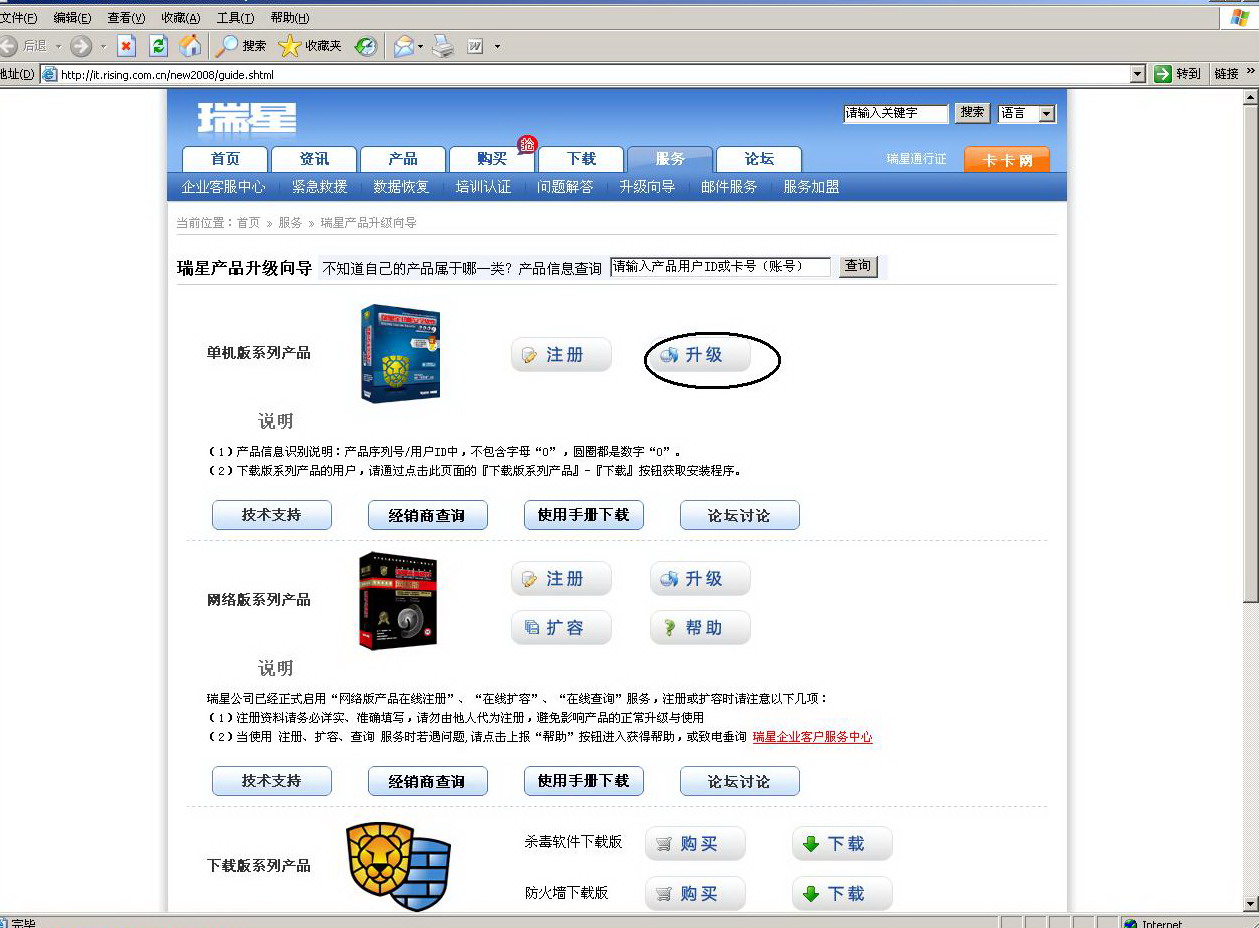Click 购买 for 防火墙下载版
This screenshot has height=928, width=1259.
click(x=695, y=894)
